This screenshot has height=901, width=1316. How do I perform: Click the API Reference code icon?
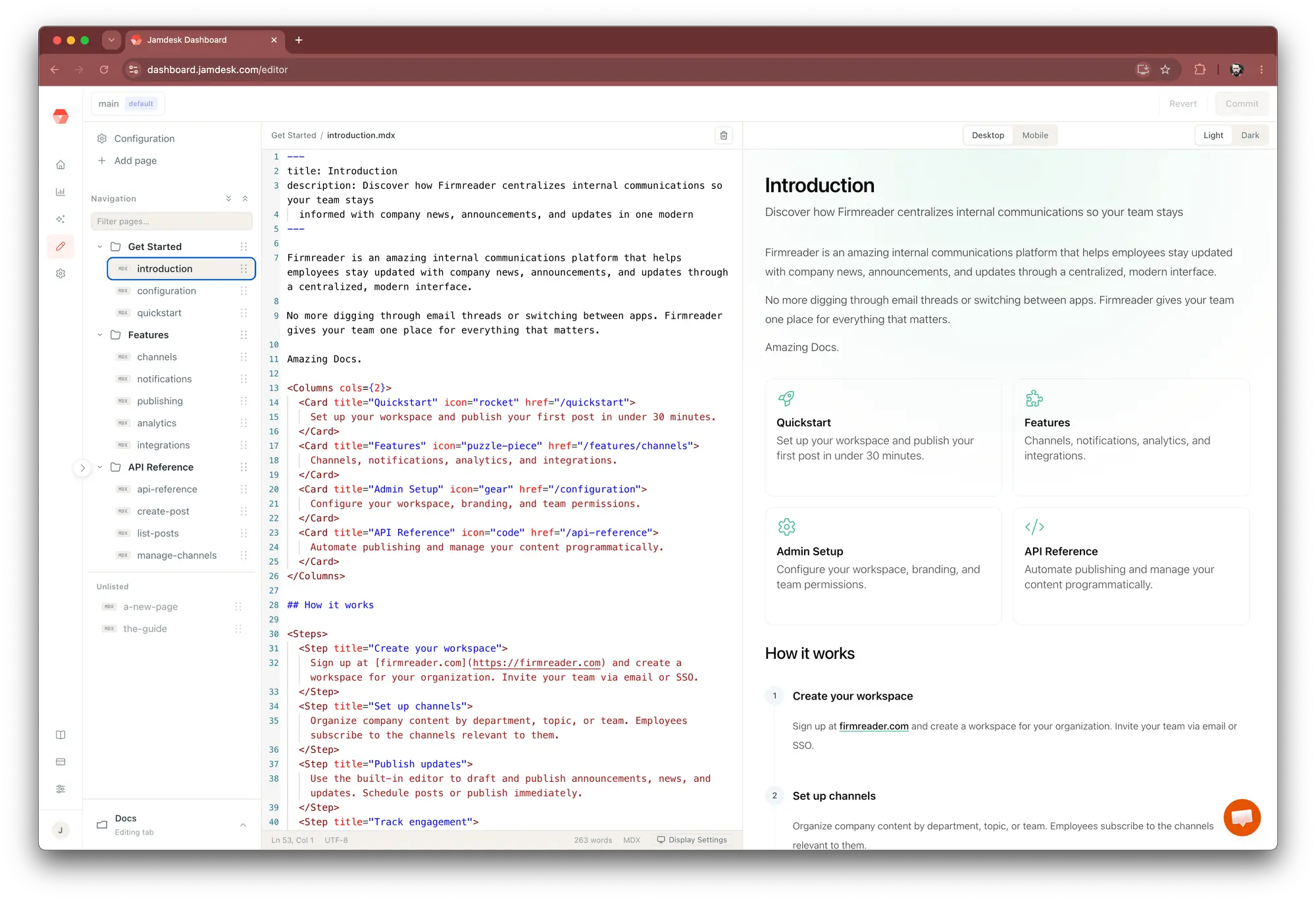click(x=1034, y=527)
